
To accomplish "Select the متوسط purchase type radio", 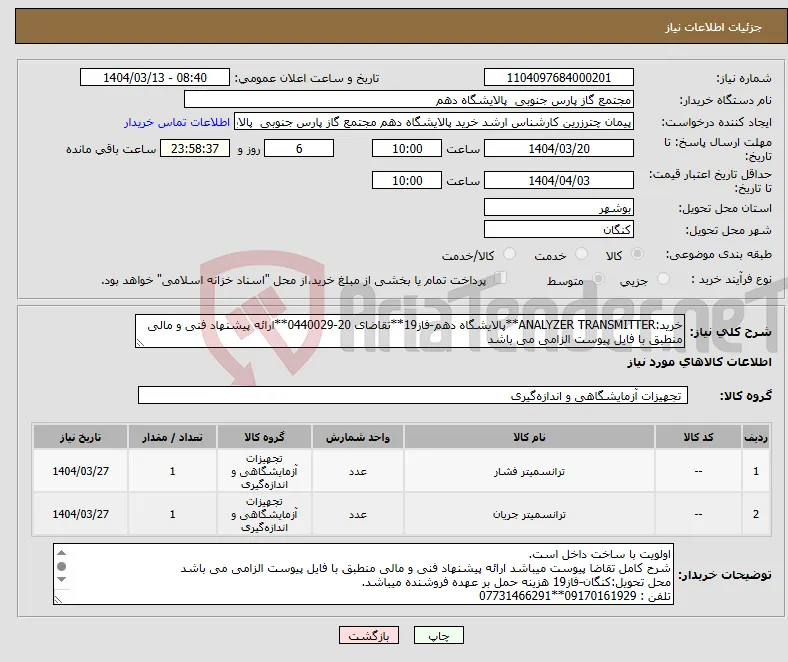I will pyautogui.click(x=598, y=278).
